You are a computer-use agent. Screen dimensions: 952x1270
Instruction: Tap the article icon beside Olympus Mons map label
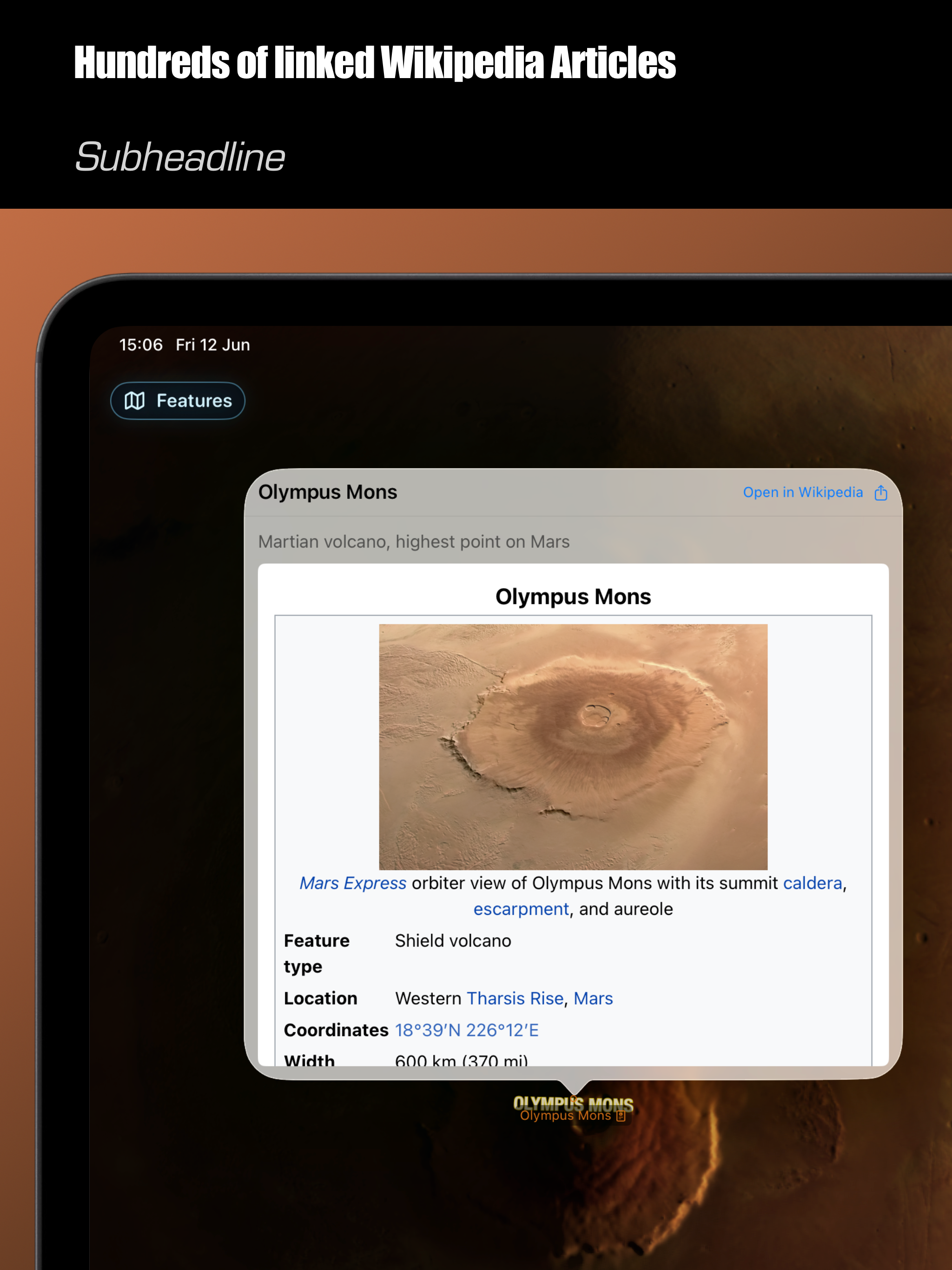coord(621,1116)
